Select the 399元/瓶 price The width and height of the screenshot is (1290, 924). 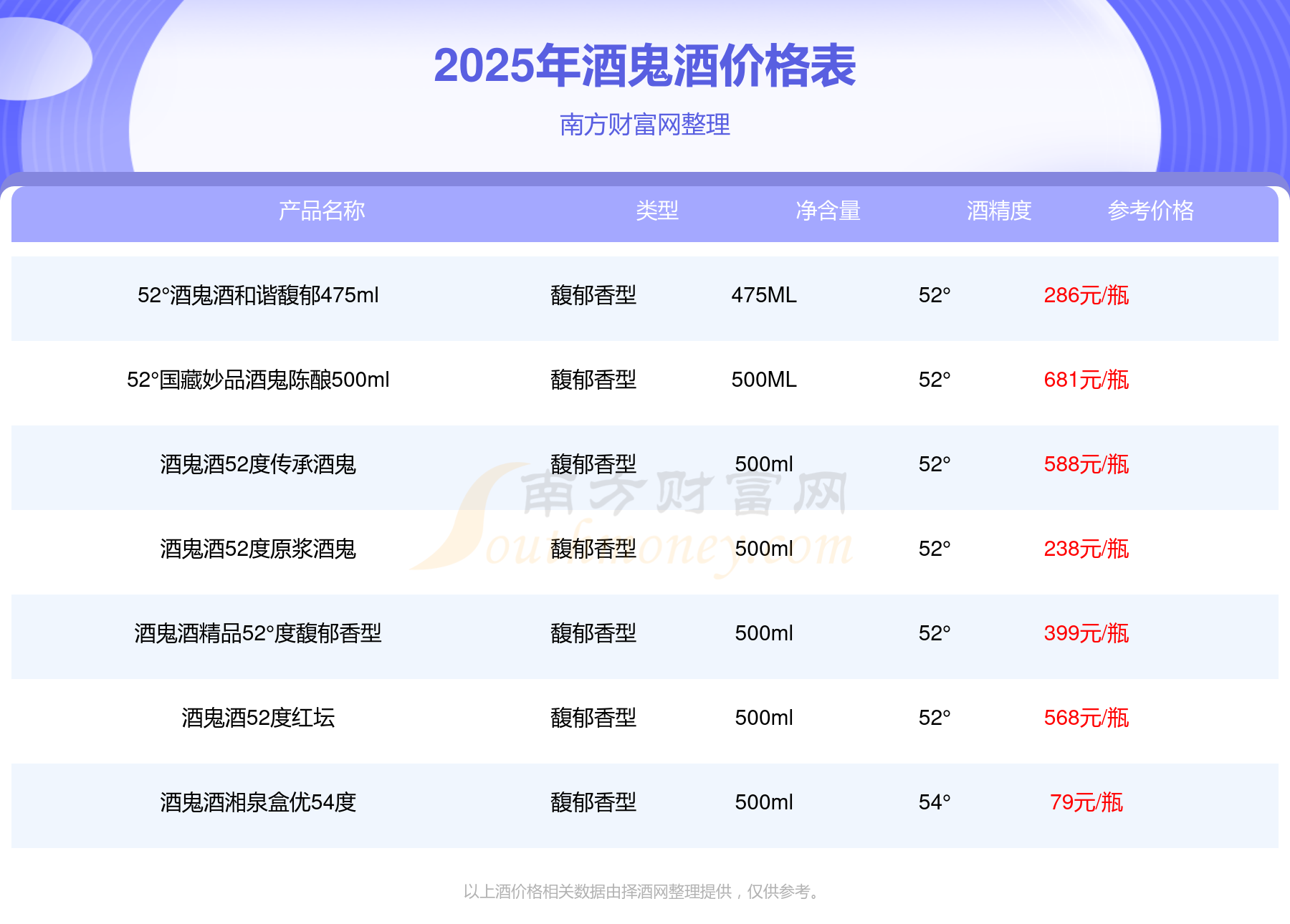coord(1086,633)
